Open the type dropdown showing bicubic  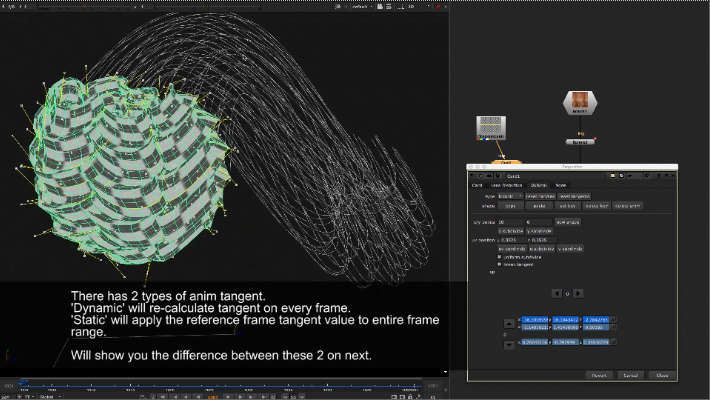(x=510, y=196)
